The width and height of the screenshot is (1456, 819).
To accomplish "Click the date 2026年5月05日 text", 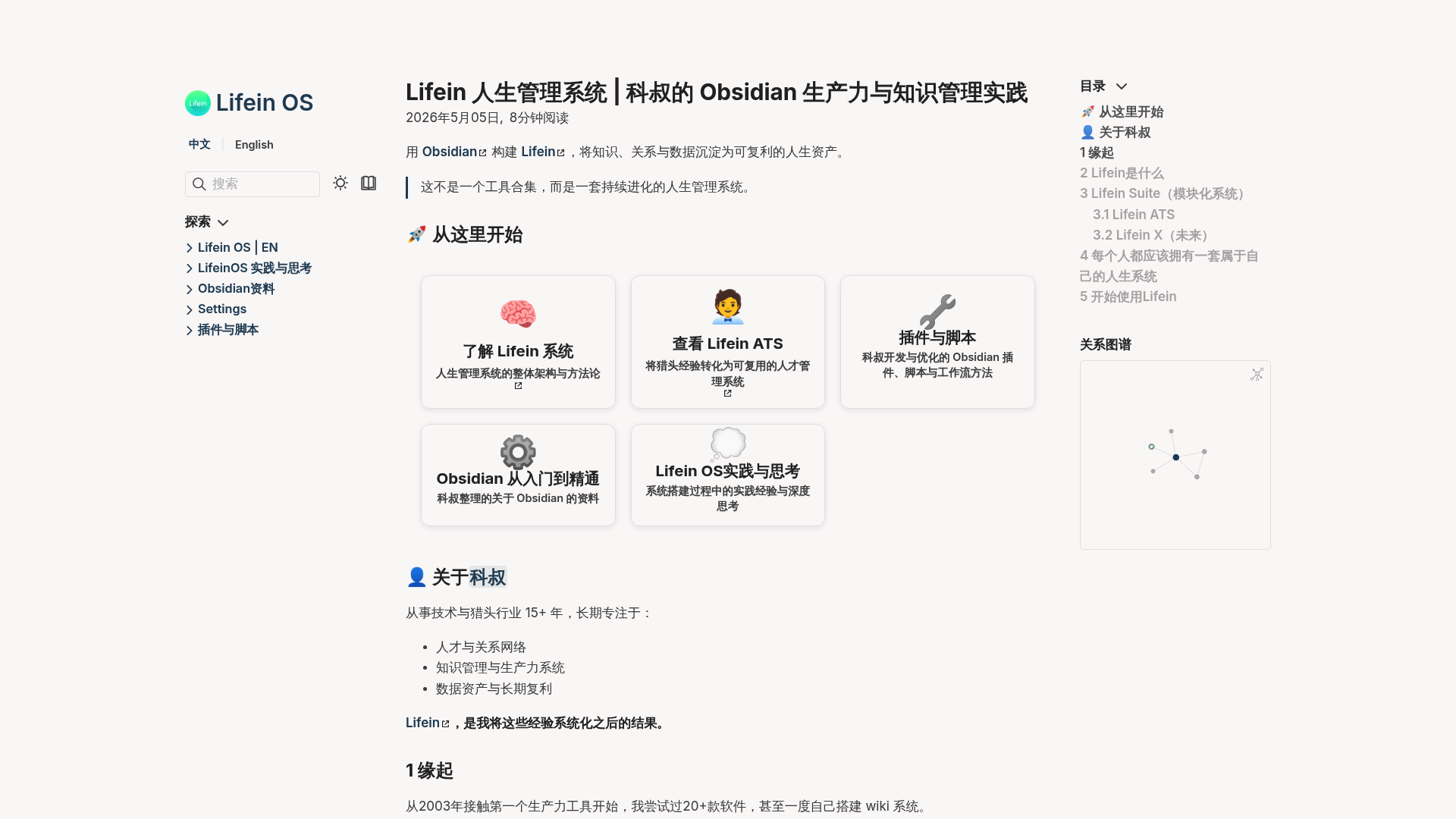I will (453, 118).
